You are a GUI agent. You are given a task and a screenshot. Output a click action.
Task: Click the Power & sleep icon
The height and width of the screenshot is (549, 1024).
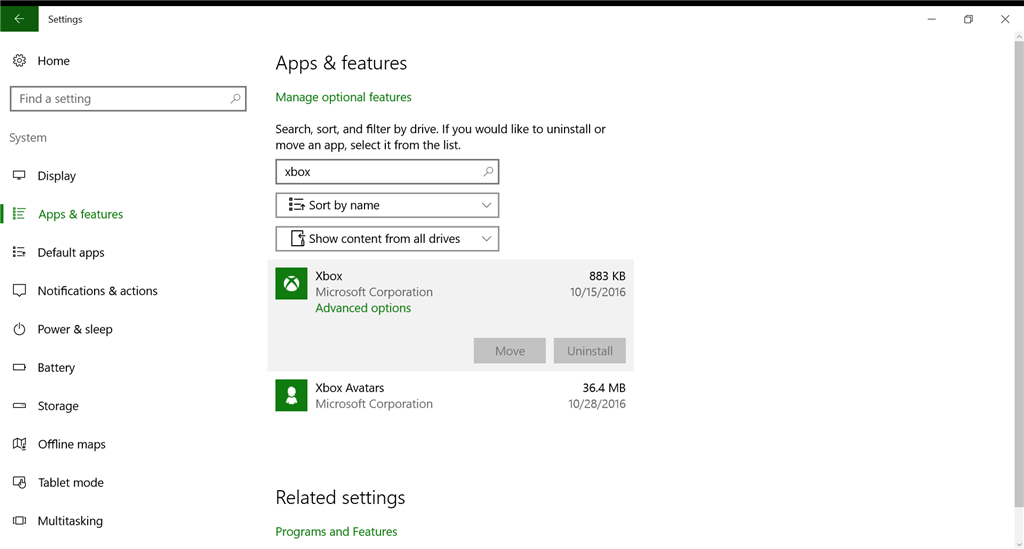point(20,329)
